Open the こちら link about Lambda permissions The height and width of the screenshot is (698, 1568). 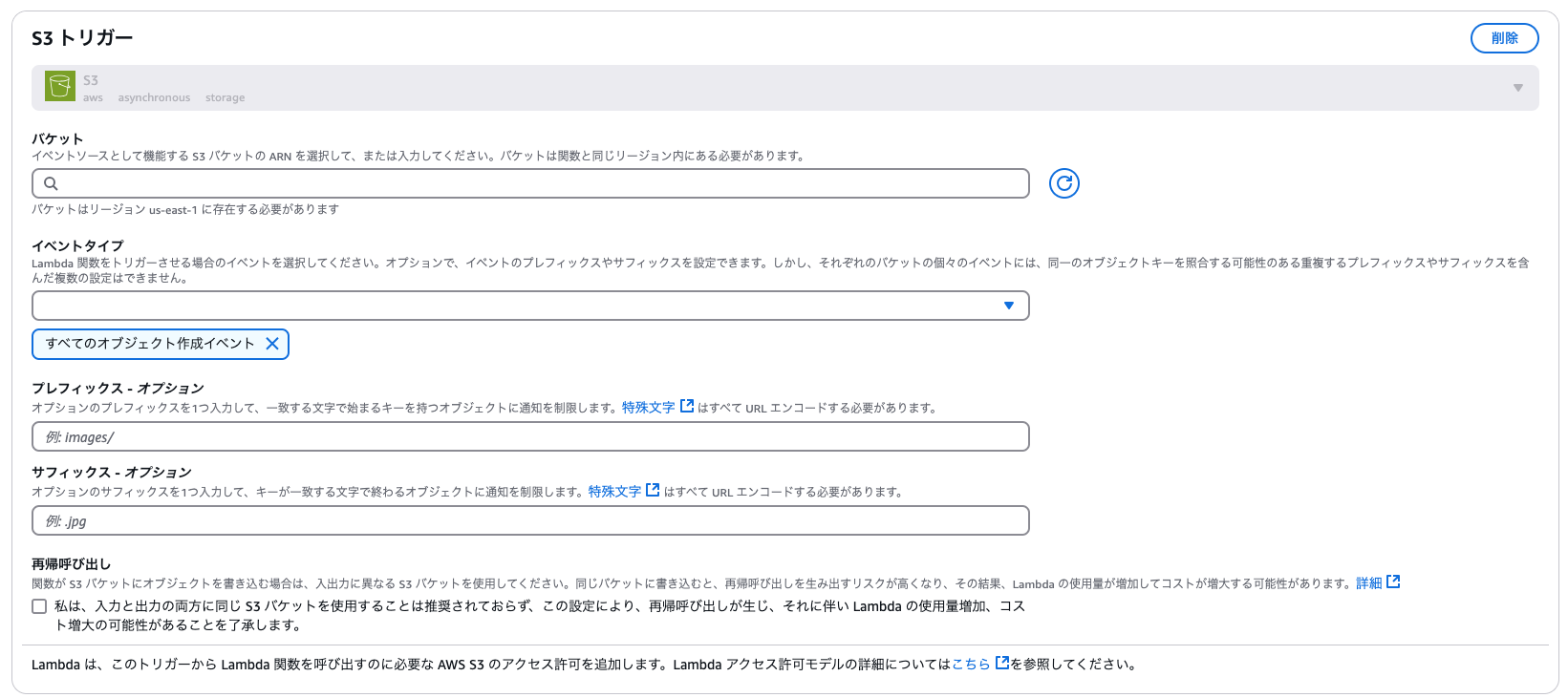pyautogui.click(x=971, y=665)
